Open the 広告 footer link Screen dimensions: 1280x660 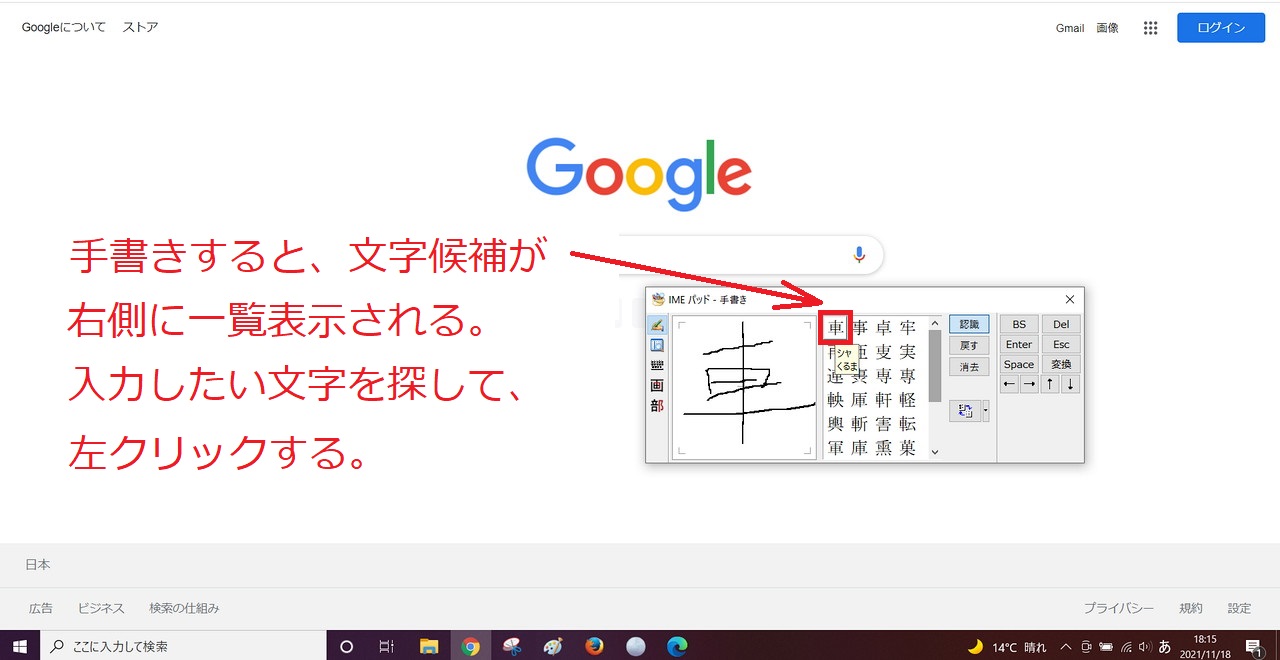41,608
